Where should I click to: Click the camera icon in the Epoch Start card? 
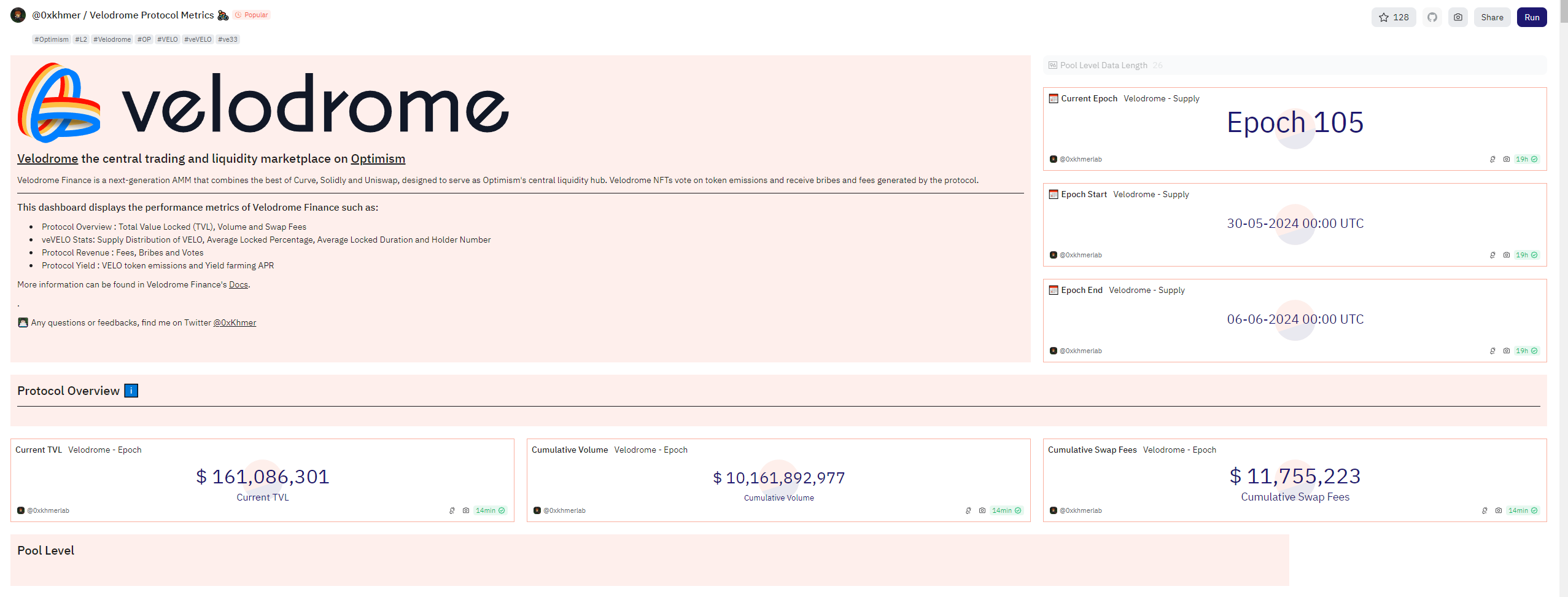1506,255
